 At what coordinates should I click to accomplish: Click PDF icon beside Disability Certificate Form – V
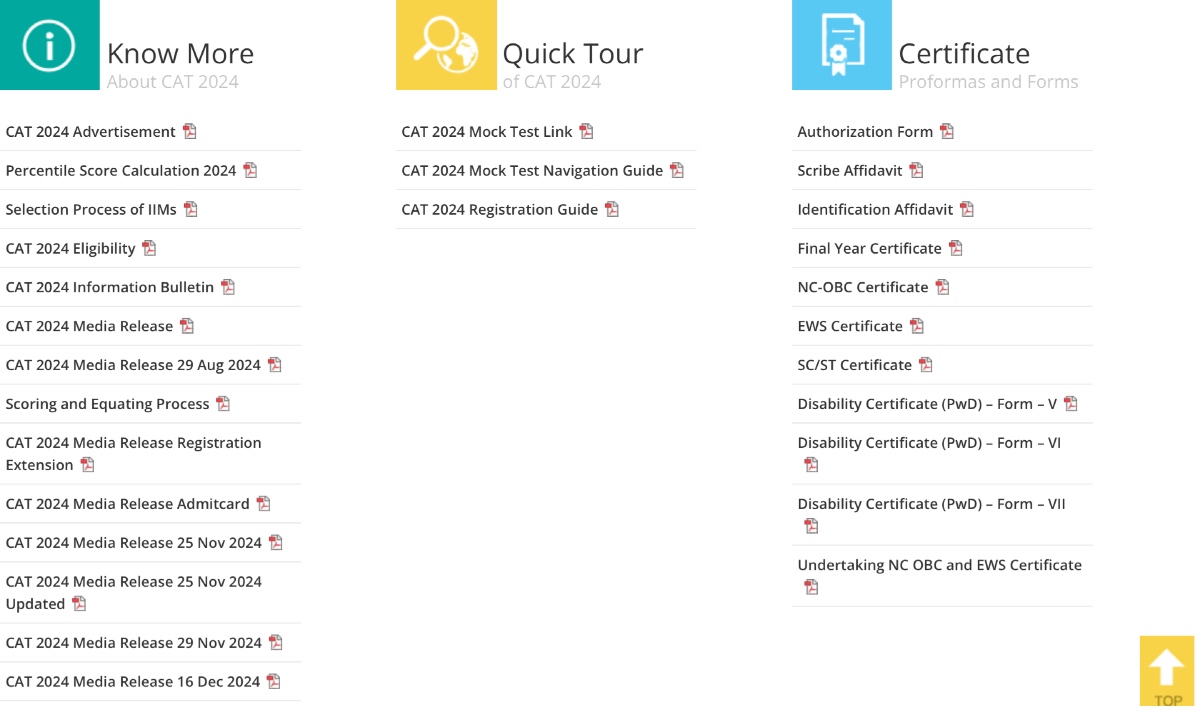coord(1071,404)
